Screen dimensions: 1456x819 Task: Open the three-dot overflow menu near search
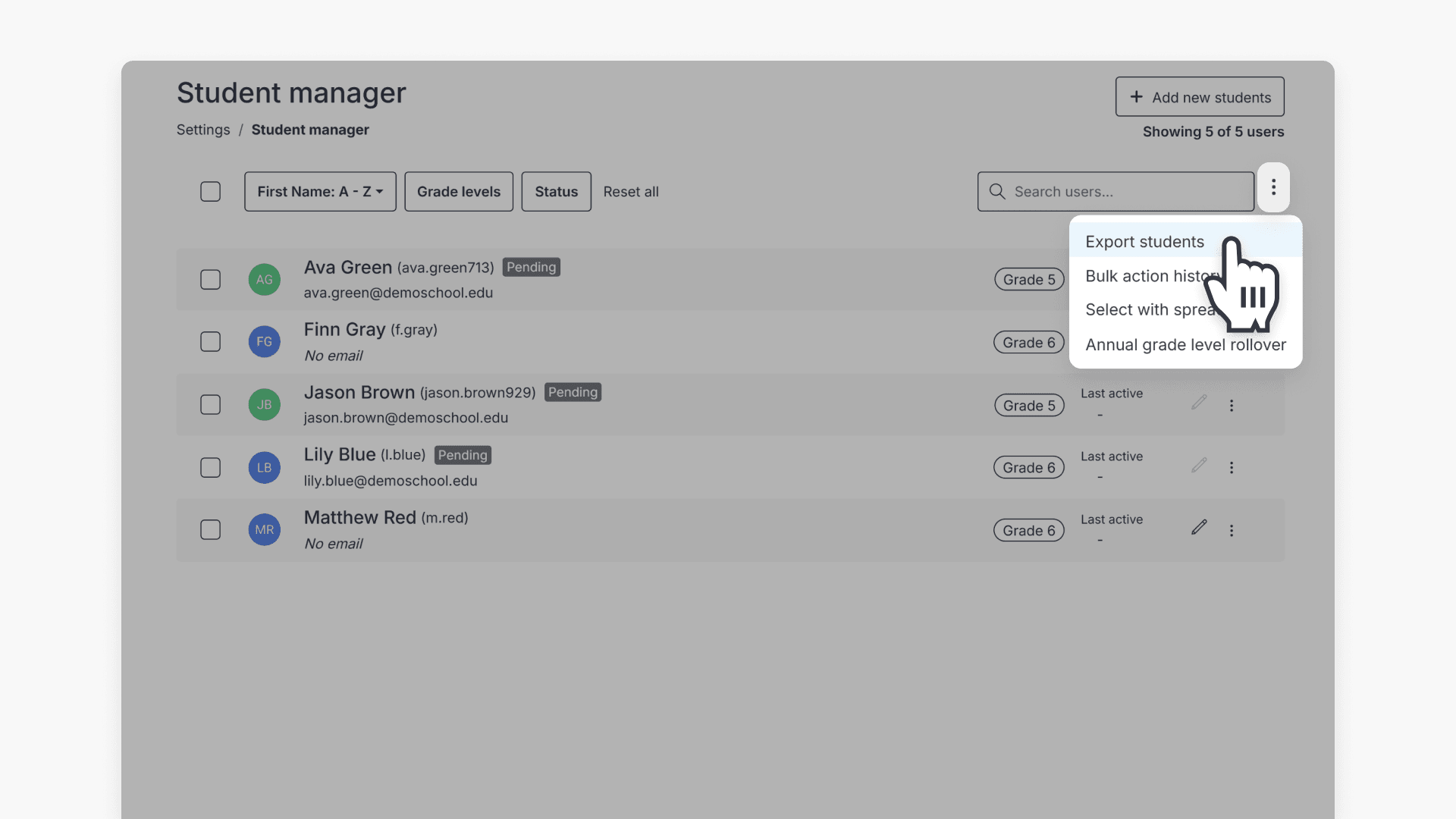pos(1273,187)
